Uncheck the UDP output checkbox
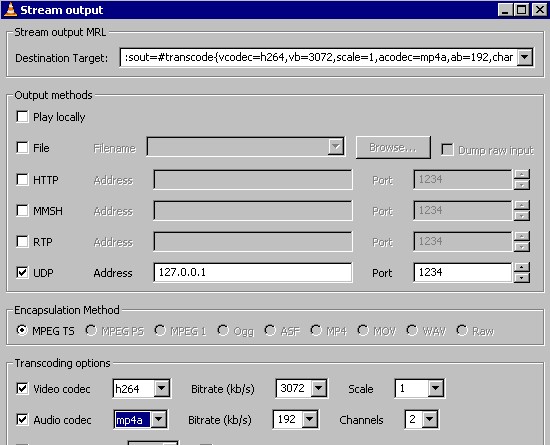 pyautogui.click(x=22, y=272)
